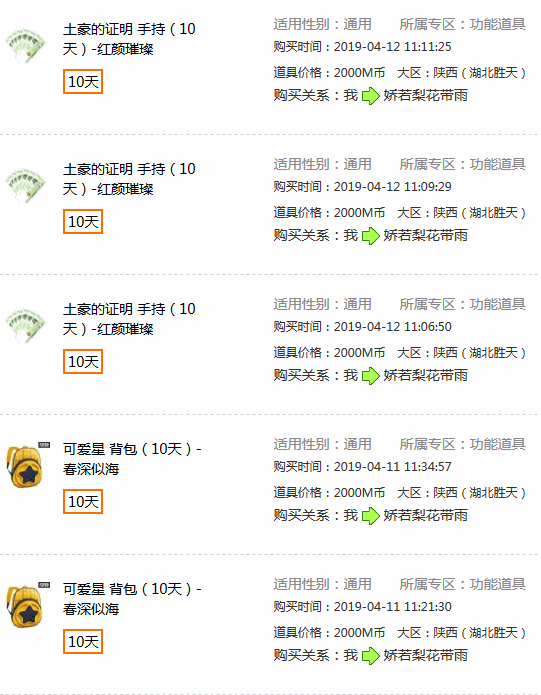The image size is (541, 695).
Task: Select 10天 box for 11:34:57 backpack purchase
Action: pos(83,502)
